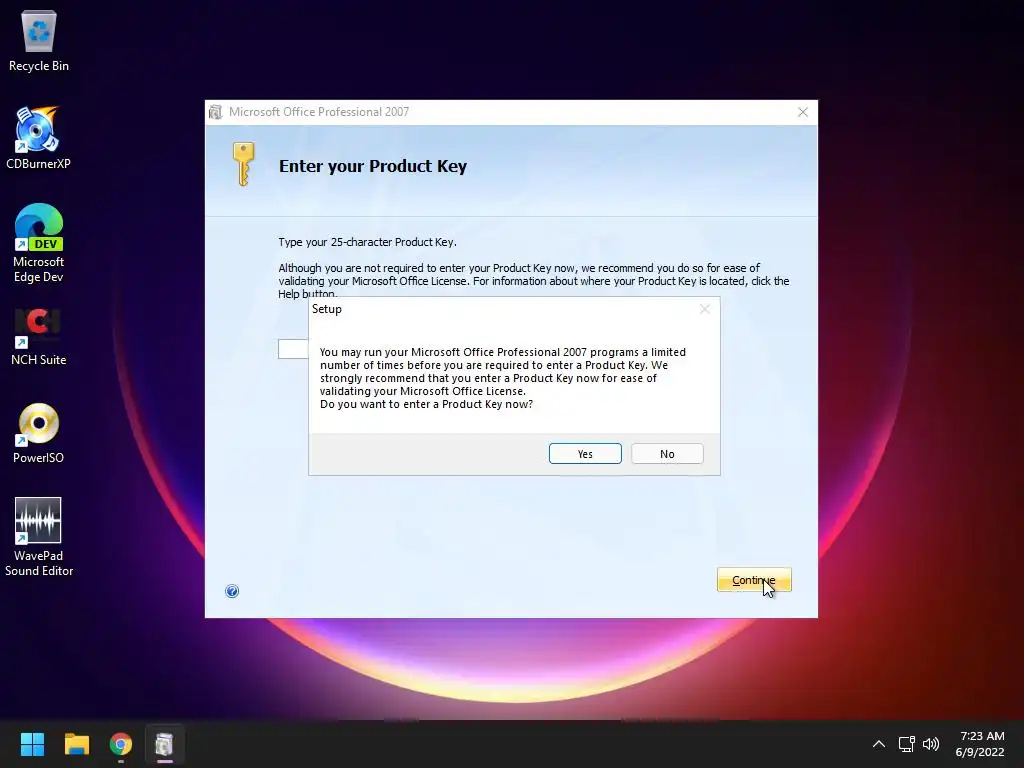Click the Product Key input field

coord(293,349)
